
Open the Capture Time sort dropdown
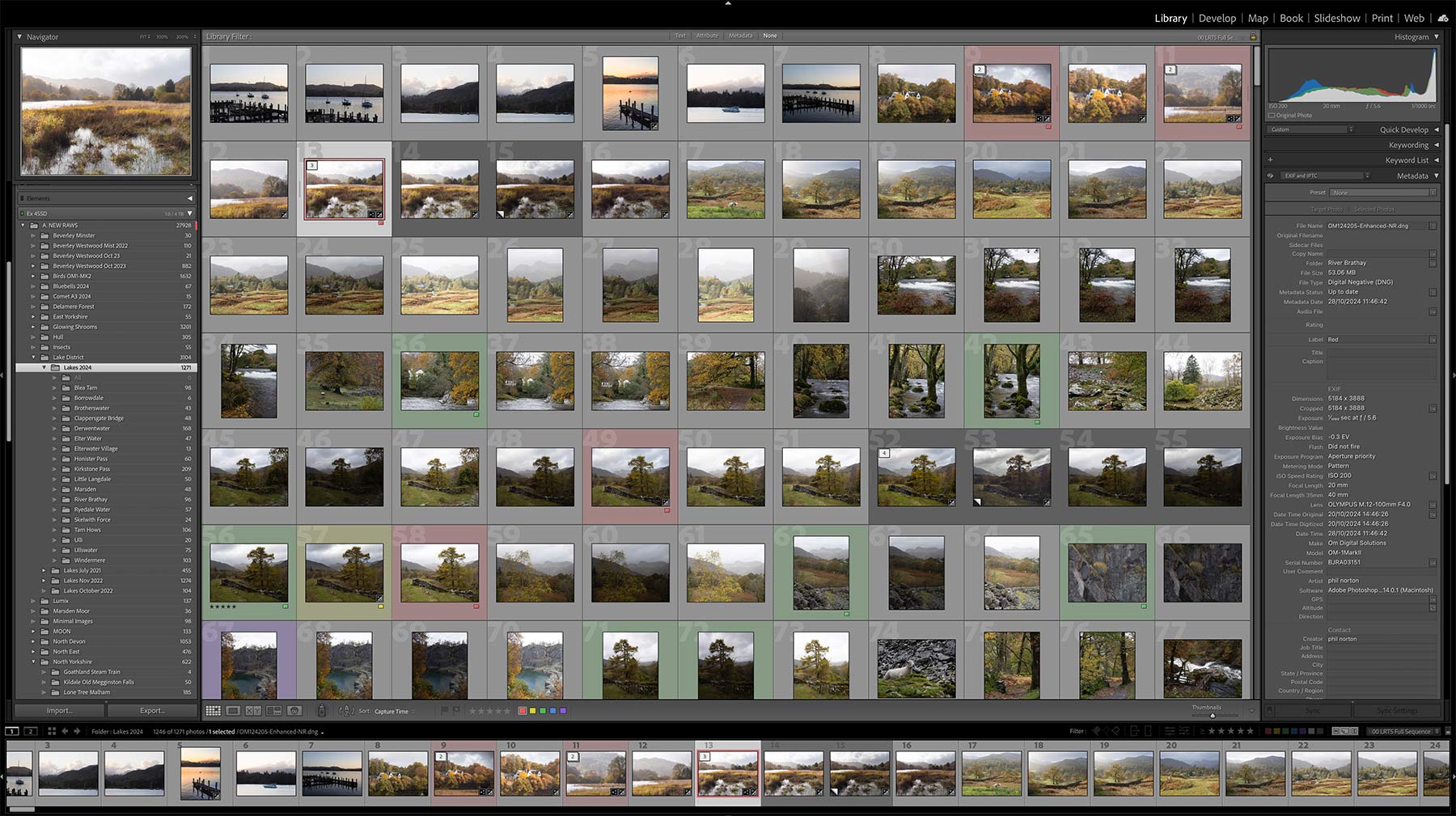coord(394,712)
